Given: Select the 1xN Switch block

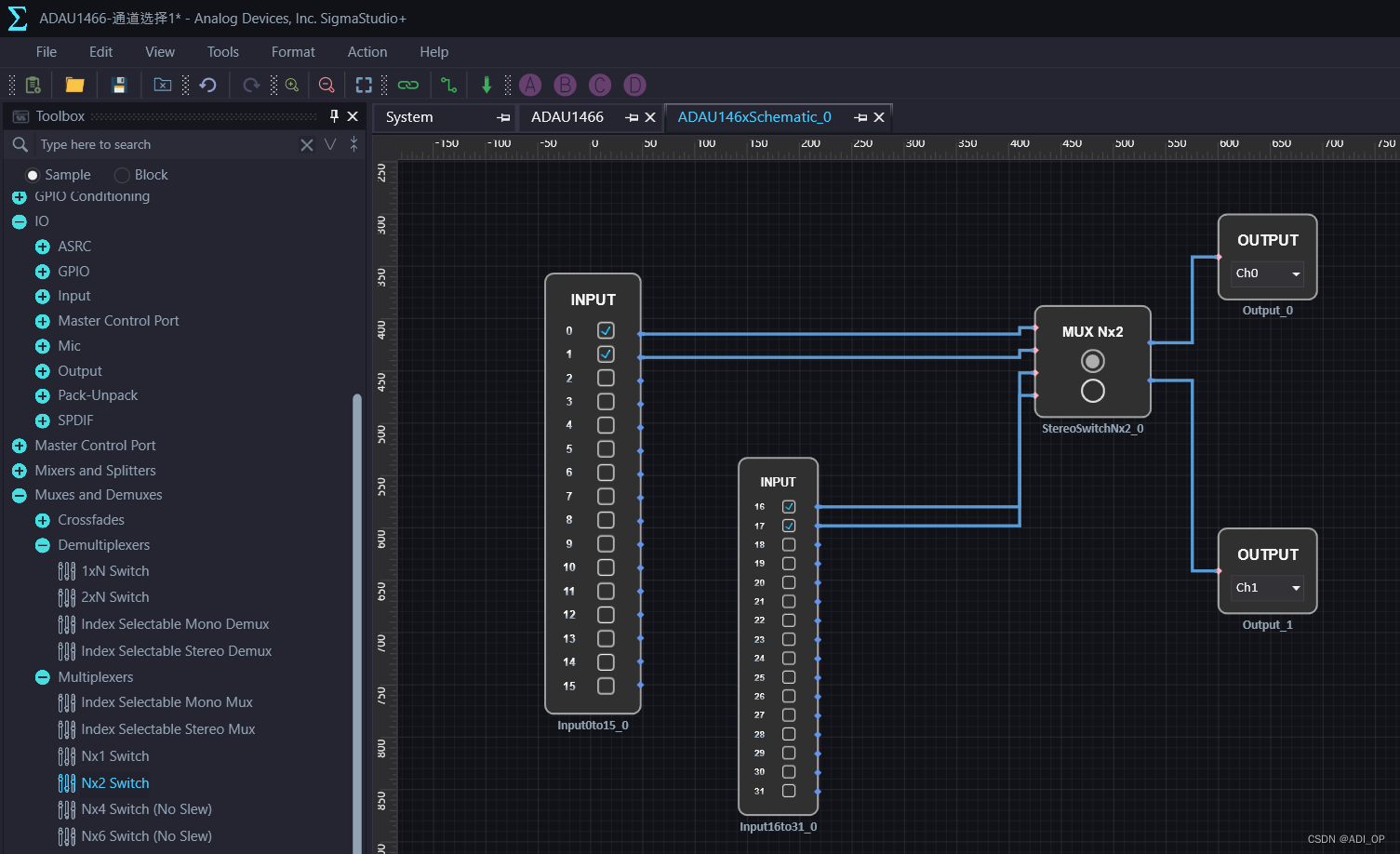Looking at the screenshot, I should (115, 571).
